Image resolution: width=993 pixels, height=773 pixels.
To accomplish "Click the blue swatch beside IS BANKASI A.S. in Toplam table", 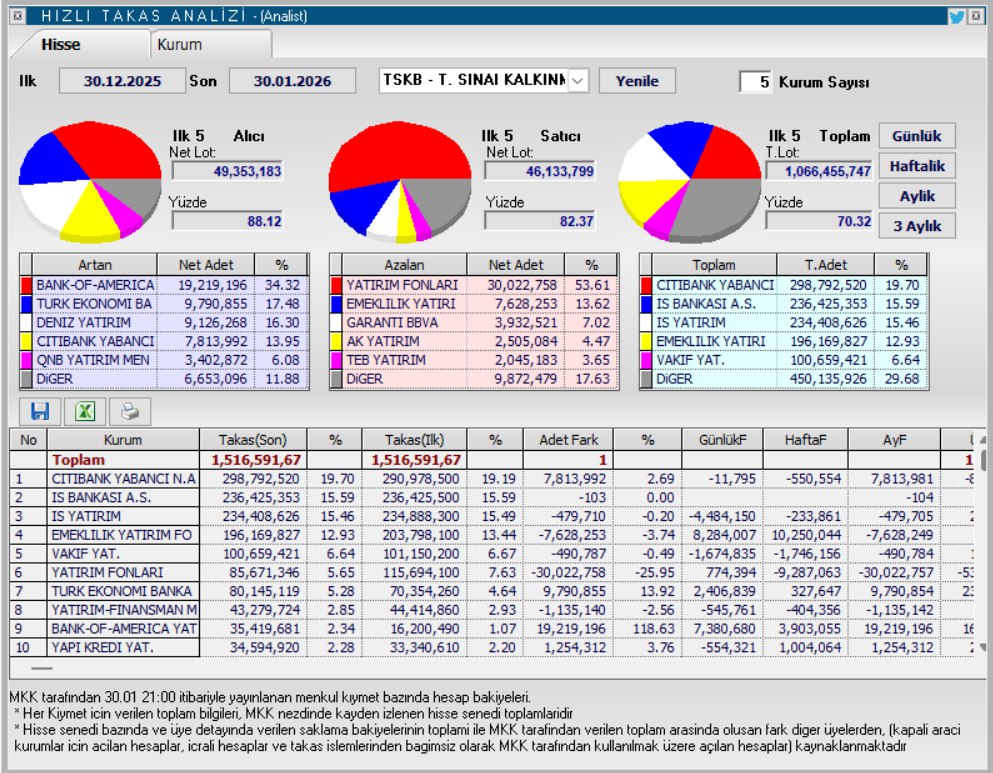I will coord(646,304).
